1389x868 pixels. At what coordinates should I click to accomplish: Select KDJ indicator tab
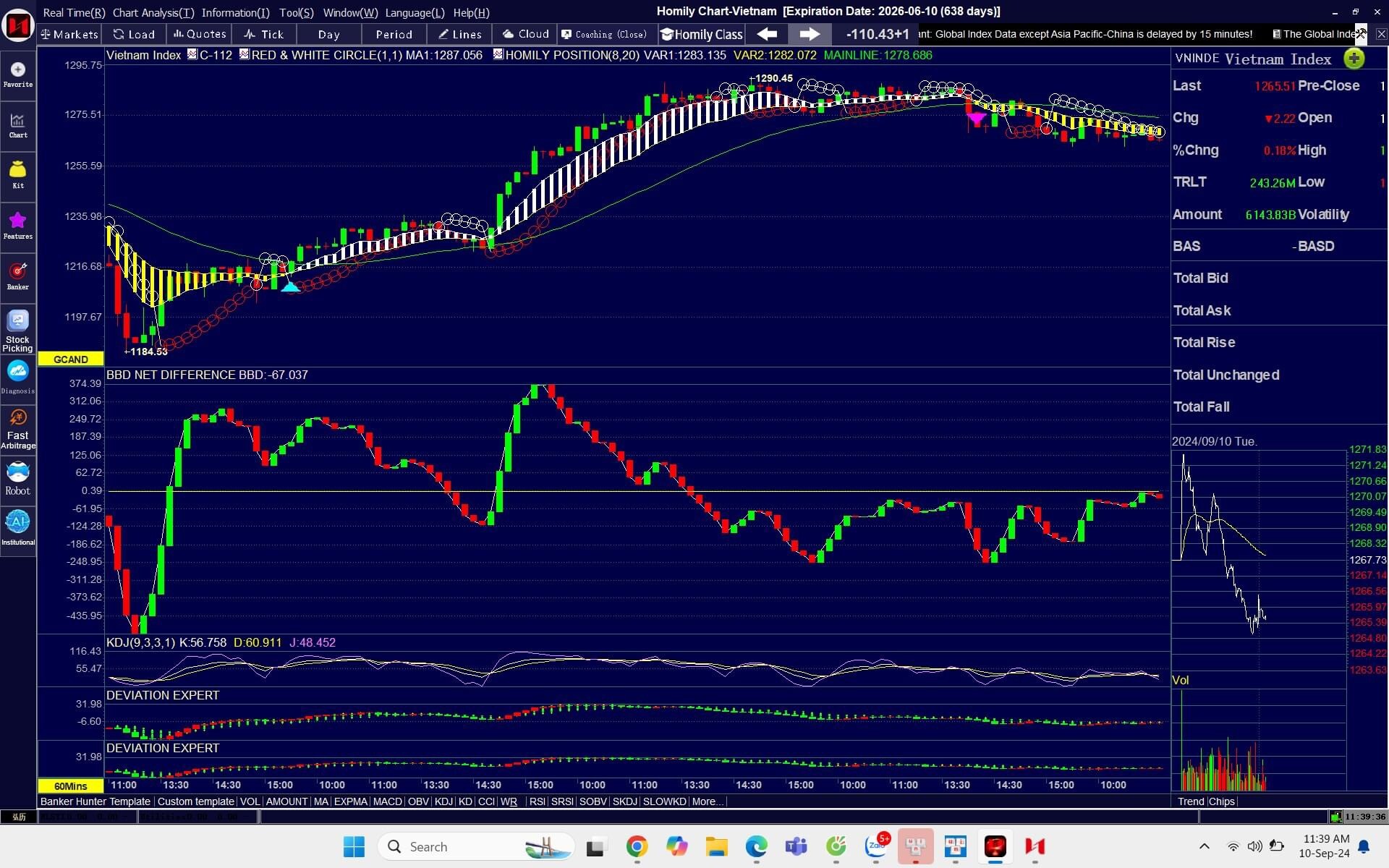click(443, 801)
